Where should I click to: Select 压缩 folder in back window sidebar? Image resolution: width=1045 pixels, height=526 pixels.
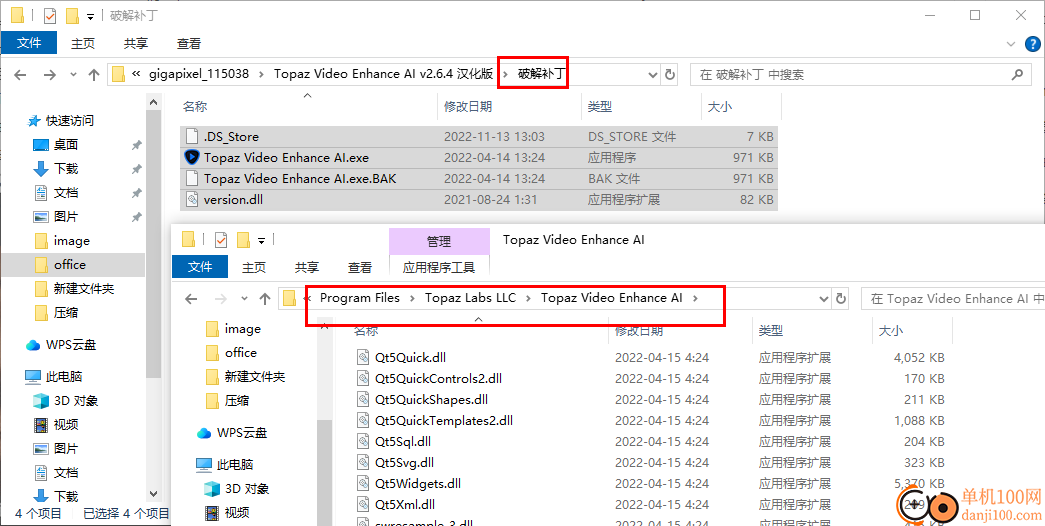66,313
